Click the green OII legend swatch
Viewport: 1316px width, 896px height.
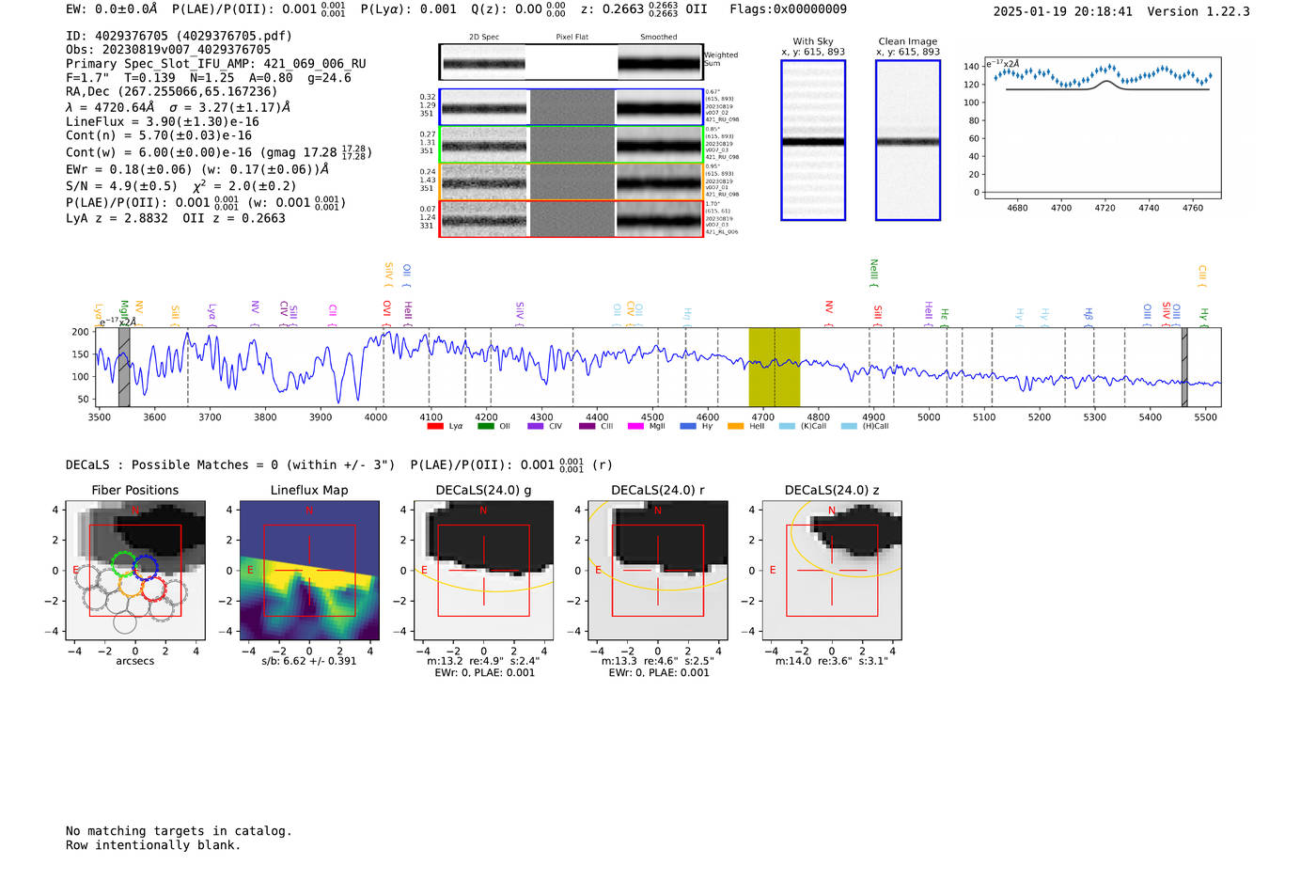tap(485, 426)
